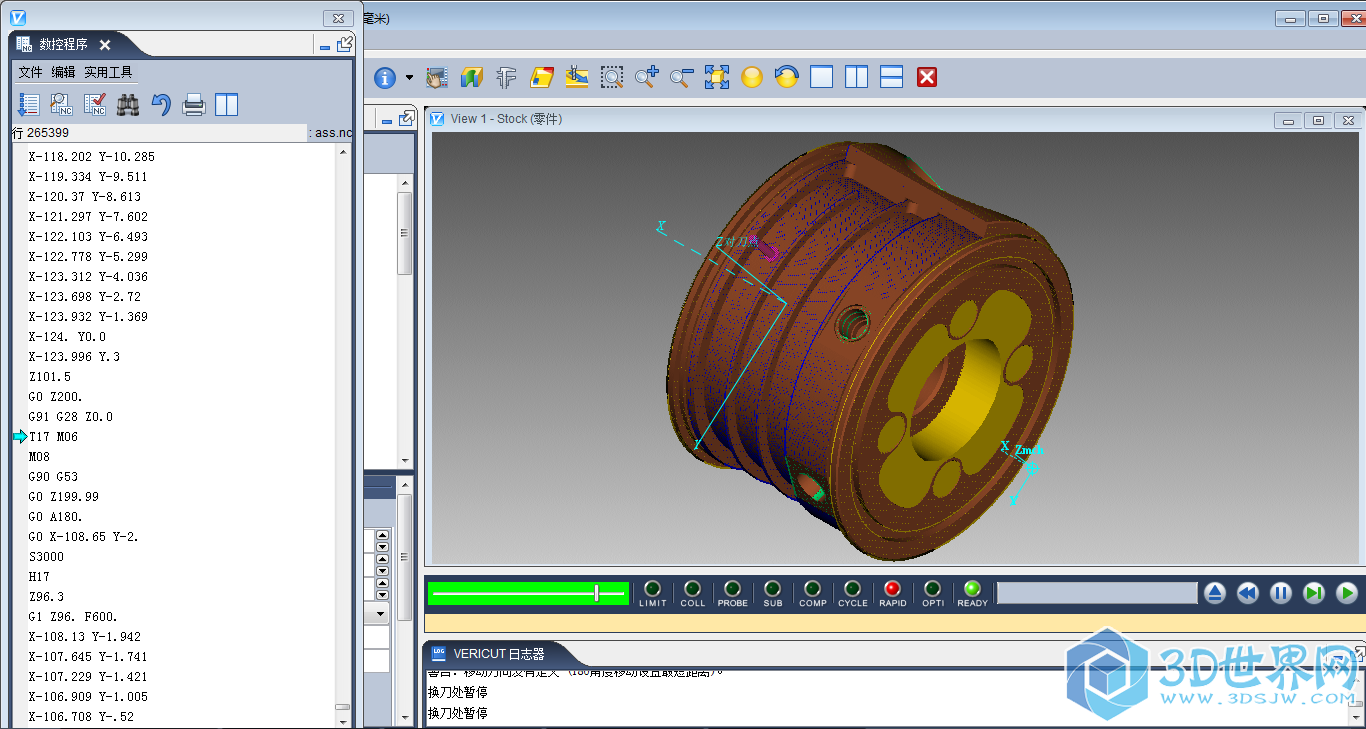Viewport: 1366px width, 729px height.
Task: Click the Pause simulation button
Action: [1281, 593]
